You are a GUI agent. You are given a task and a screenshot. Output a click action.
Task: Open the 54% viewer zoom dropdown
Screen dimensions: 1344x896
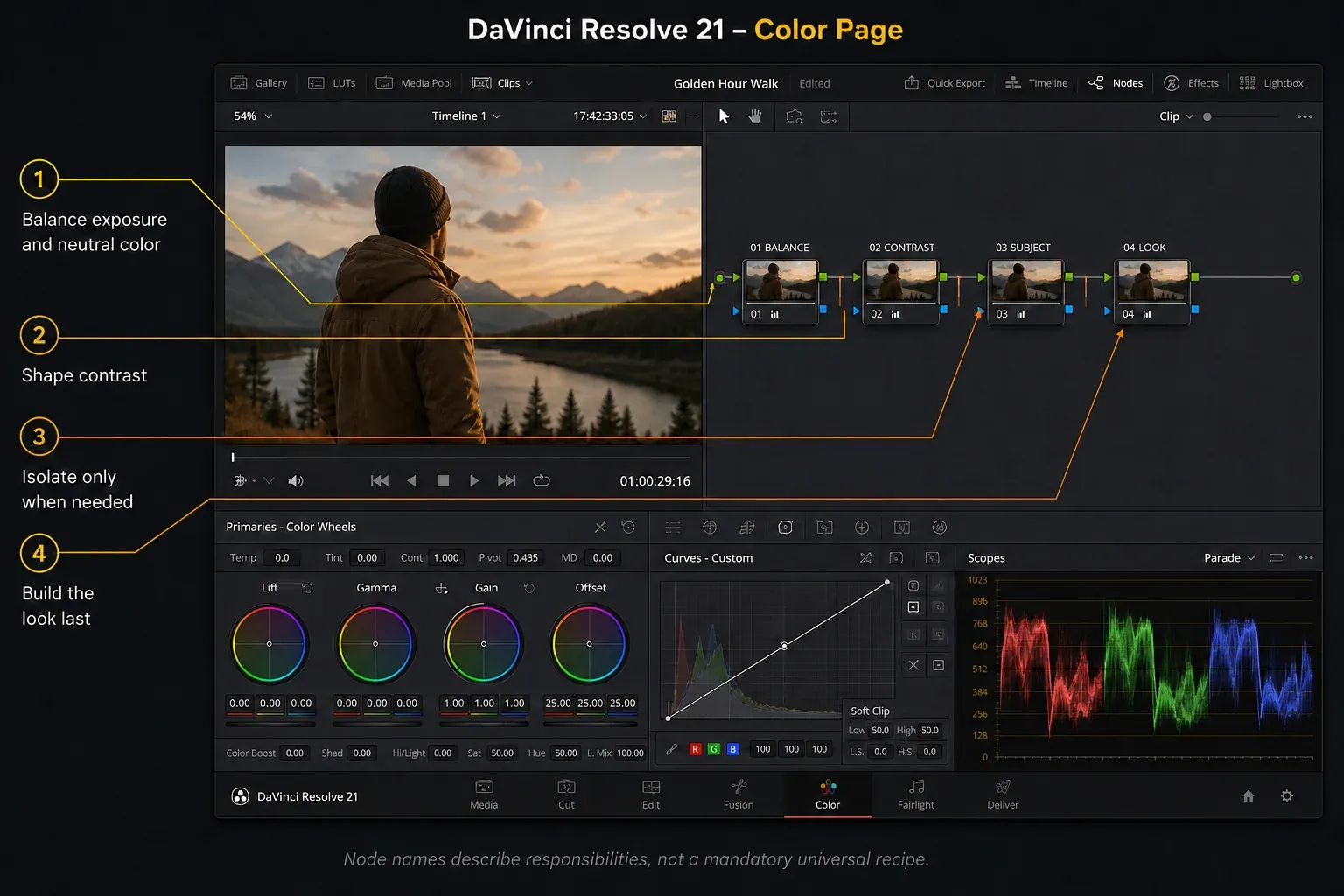point(253,116)
